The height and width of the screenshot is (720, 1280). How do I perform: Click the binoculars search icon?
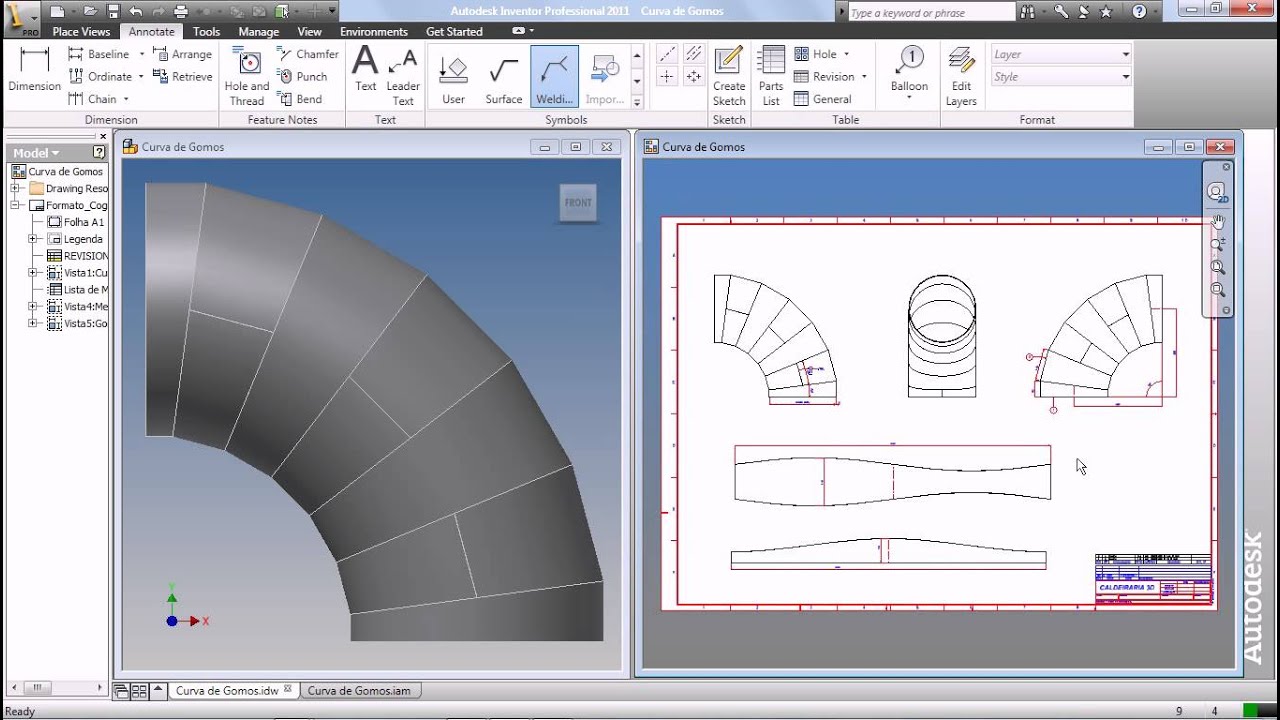coord(1027,12)
